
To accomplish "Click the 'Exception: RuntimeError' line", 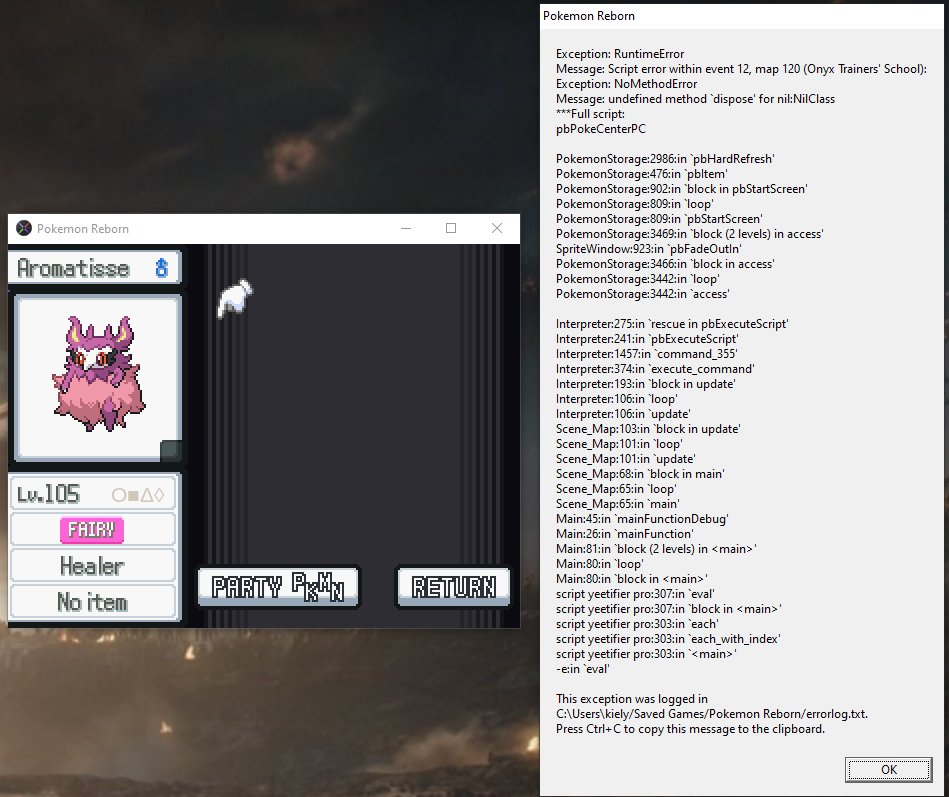I will point(620,54).
